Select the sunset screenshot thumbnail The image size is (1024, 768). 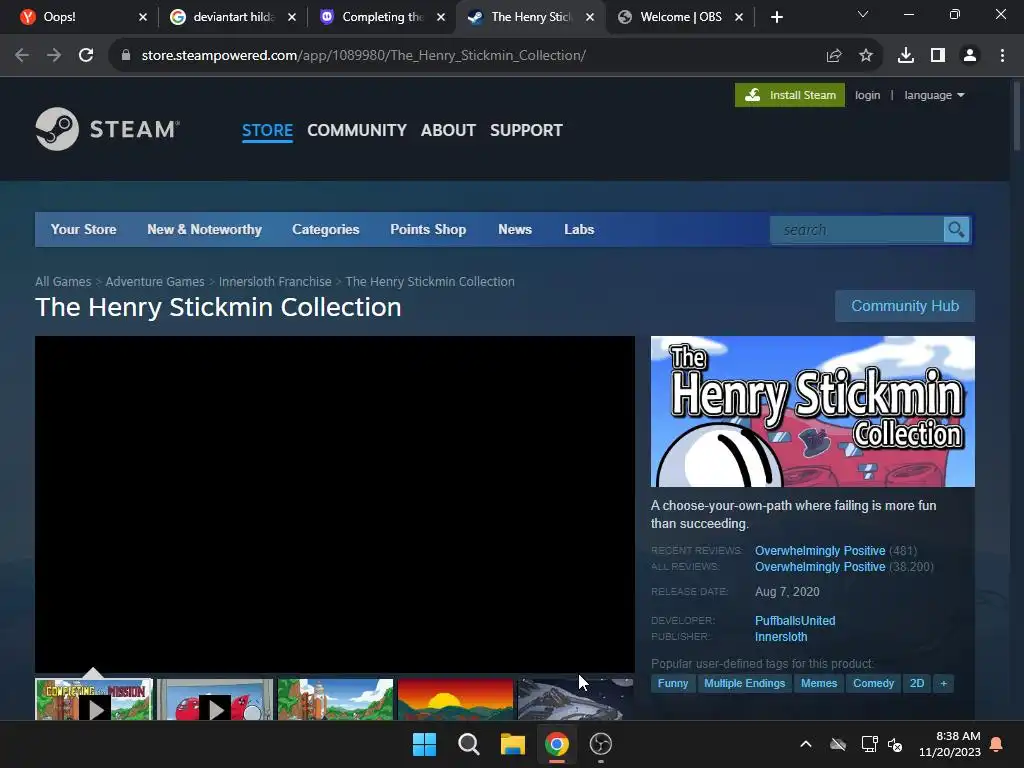[455, 700]
